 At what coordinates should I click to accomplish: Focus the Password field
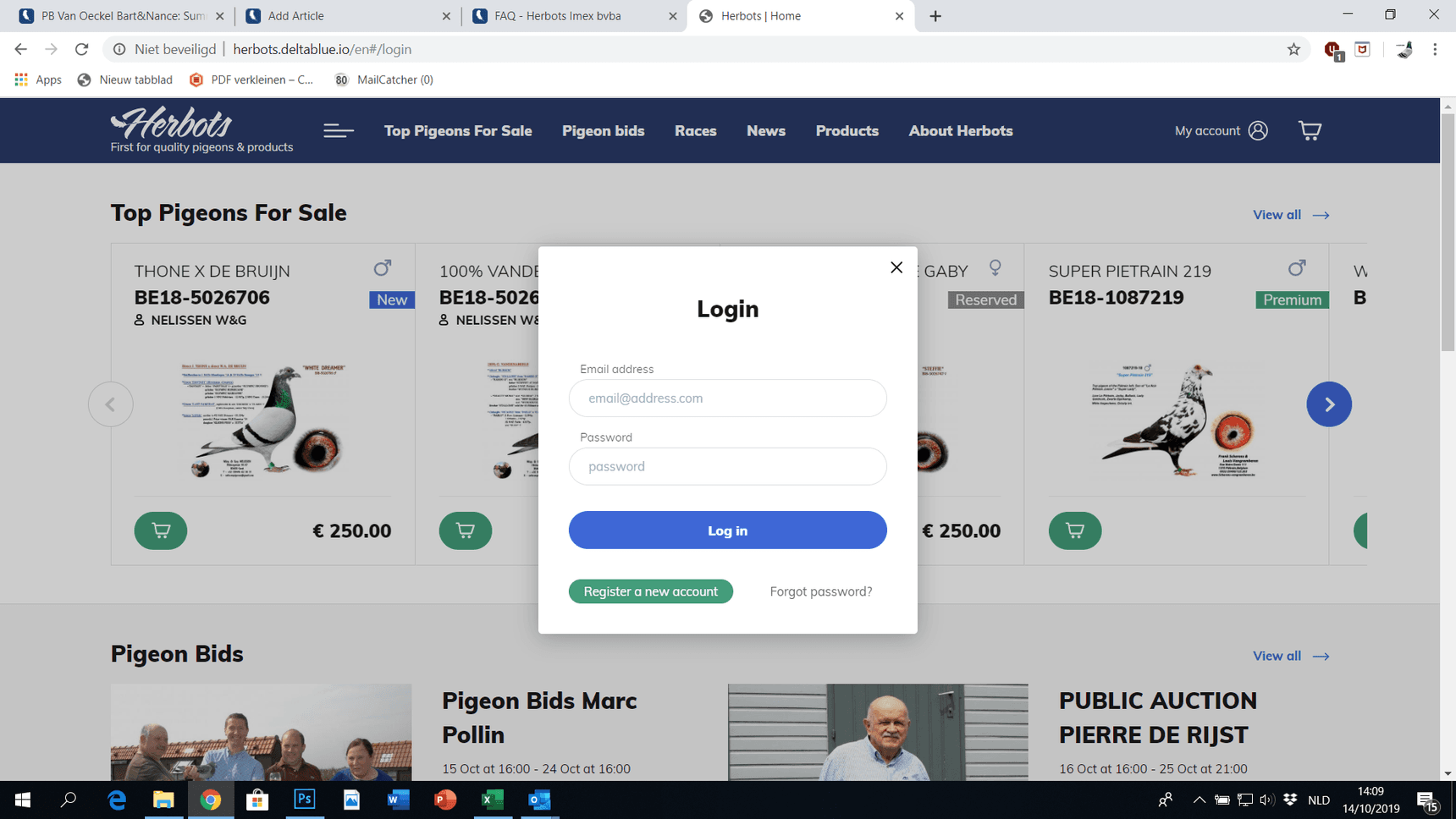coord(728,466)
